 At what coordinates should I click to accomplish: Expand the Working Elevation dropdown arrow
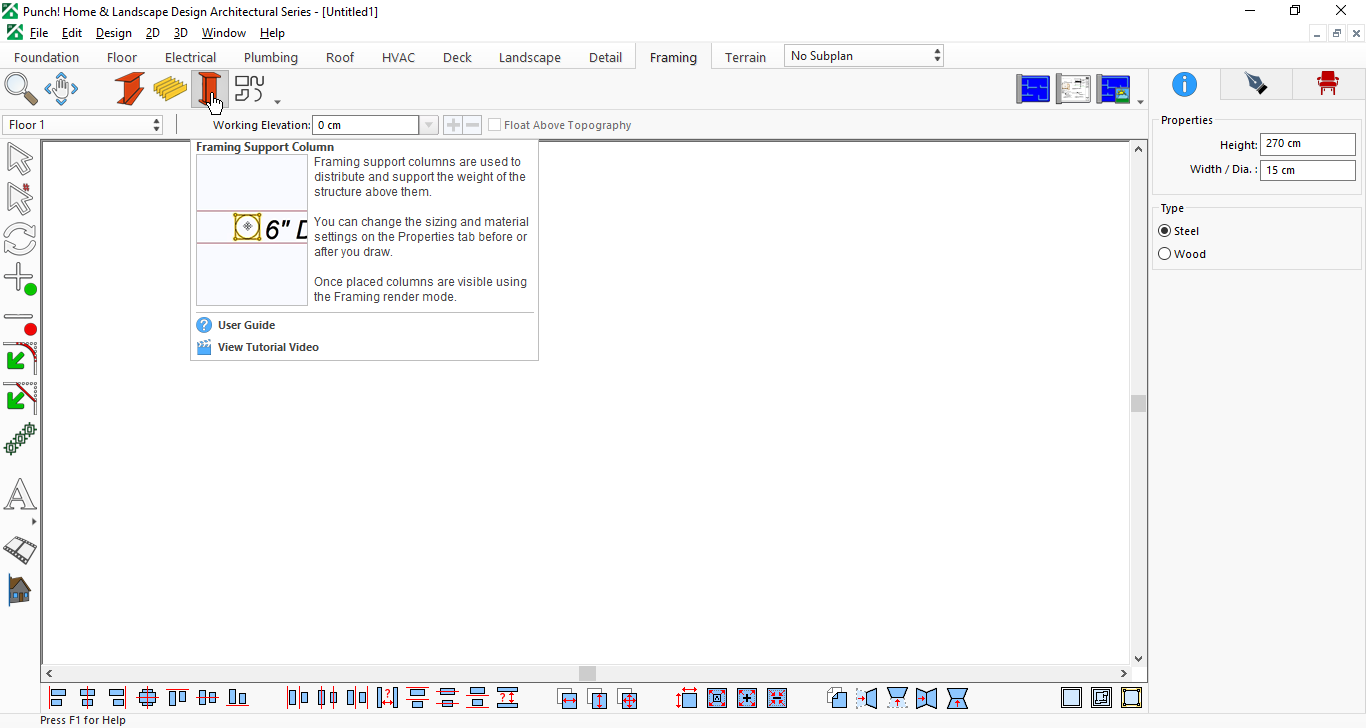(429, 125)
